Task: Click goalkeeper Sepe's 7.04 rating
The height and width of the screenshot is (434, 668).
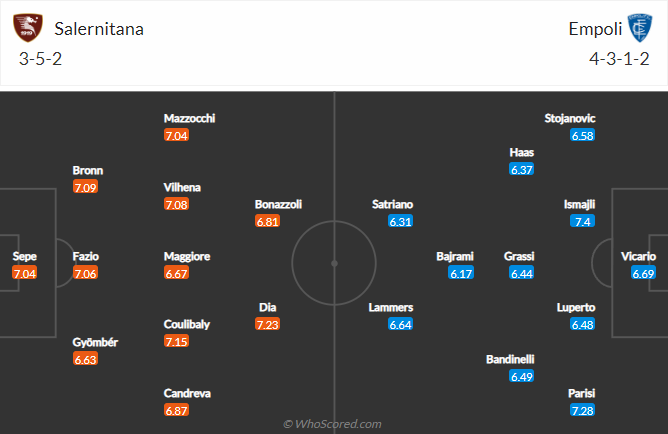Action: pos(25,273)
